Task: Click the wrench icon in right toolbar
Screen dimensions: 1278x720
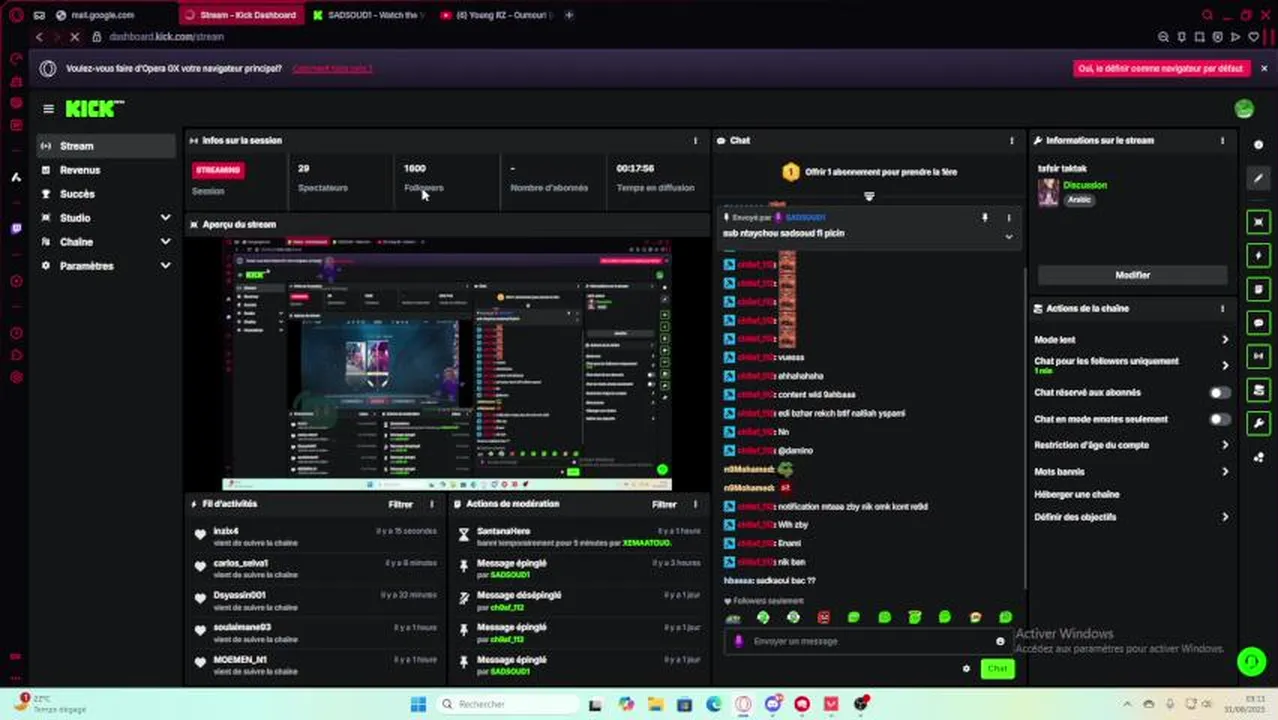Action: coord(1259,423)
